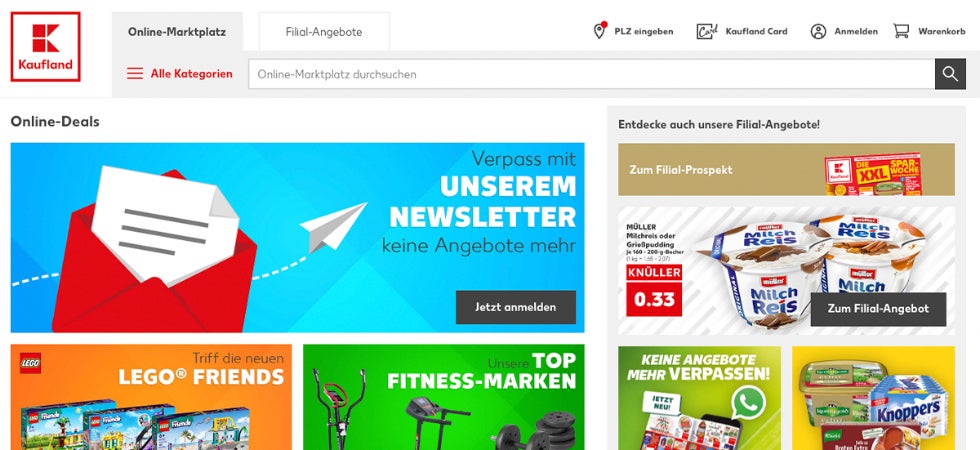Click the Knoppers products yellow tile
This screenshot has width=980, height=450.
[x=873, y=398]
